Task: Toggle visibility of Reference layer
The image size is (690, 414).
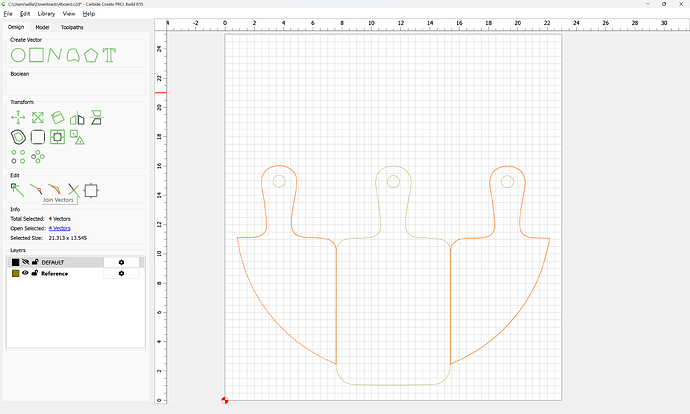Action: pos(26,273)
